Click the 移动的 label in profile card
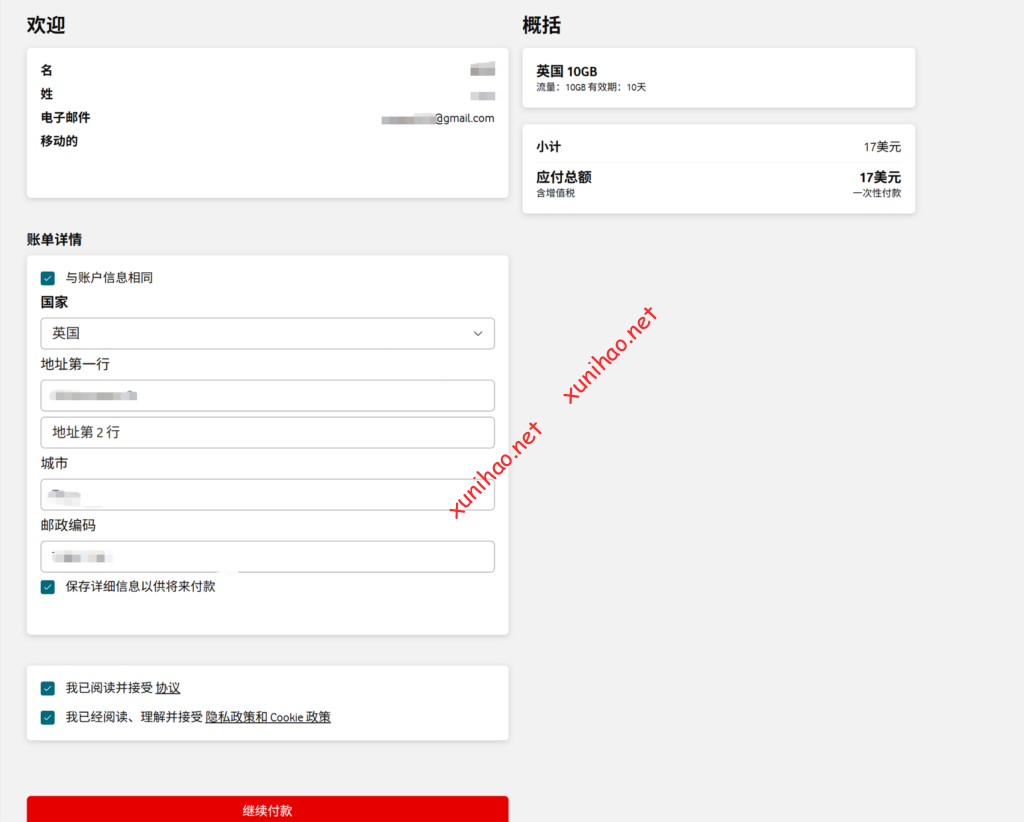The width and height of the screenshot is (1024, 822). pos(59,141)
